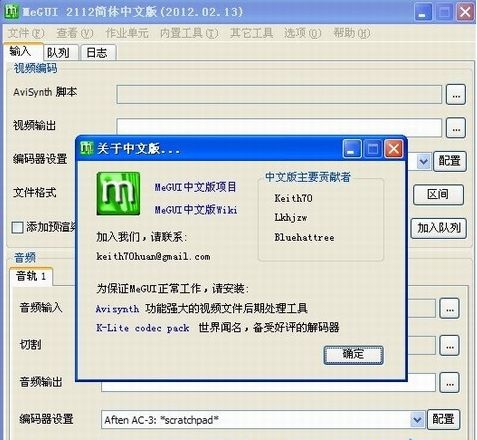The height and width of the screenshot is (440, 477).
Task: Expand the video 编码器设置 dropdown arrow
Action: pyautogui.click(x=423, y=162)
